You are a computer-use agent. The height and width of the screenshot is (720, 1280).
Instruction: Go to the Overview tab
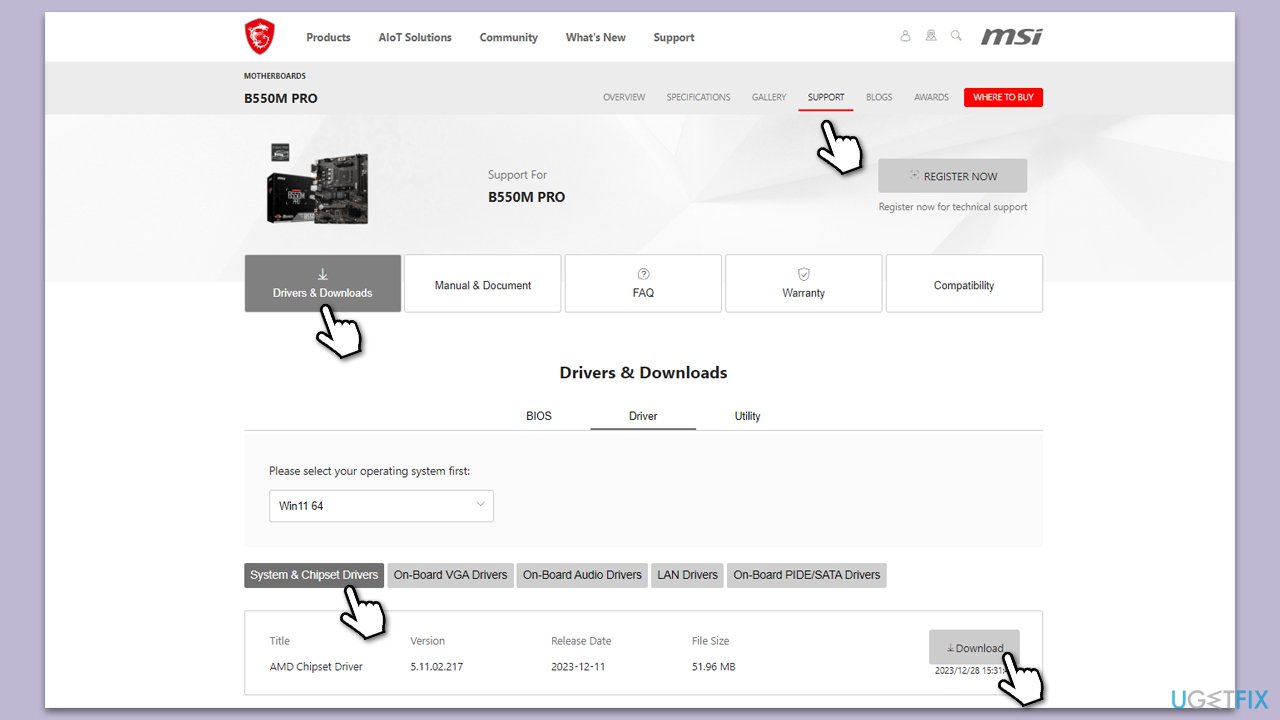pos(624,97)
